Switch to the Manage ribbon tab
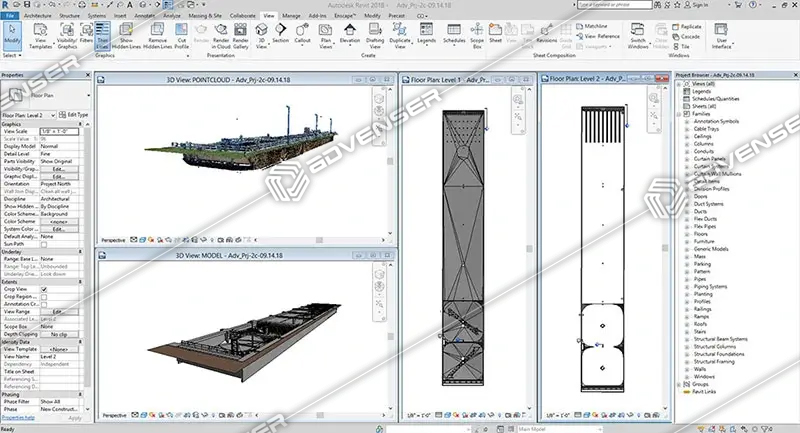This screenshot has width=800, height=433. (291, 17)
